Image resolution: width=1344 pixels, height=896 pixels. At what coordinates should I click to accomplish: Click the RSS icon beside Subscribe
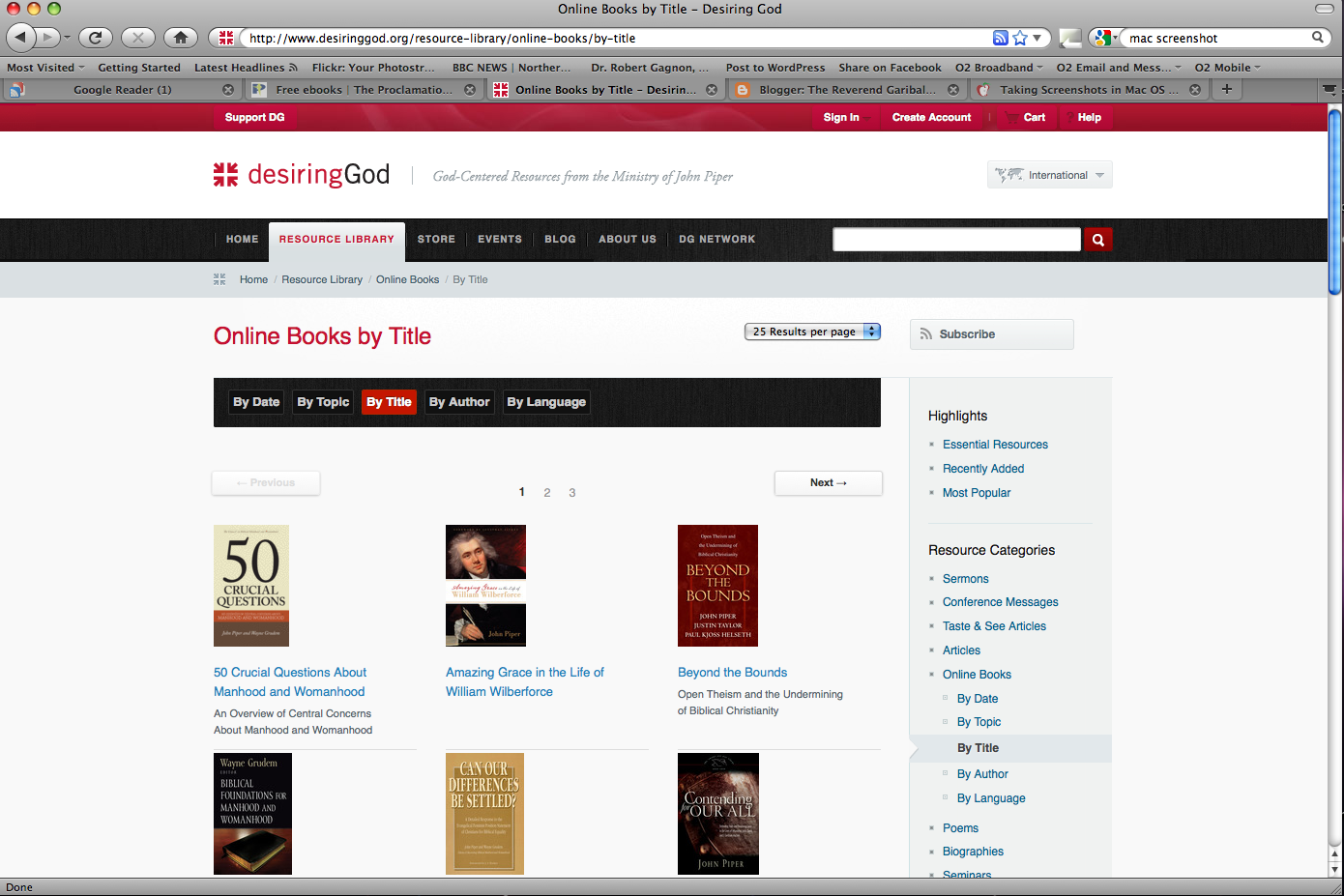coord(926,334)
